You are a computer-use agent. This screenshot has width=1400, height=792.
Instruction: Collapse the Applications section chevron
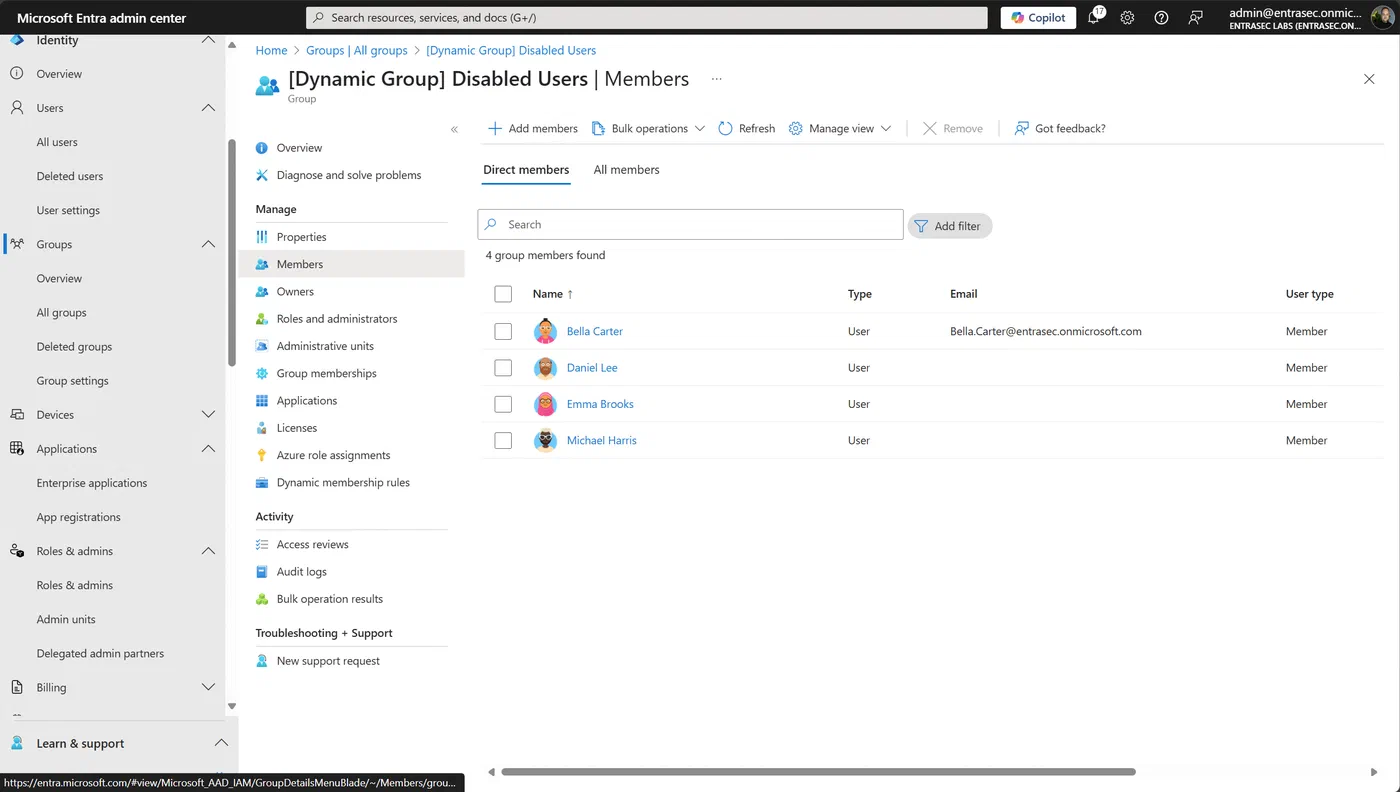pyautogui.click(x=208, y=449)
